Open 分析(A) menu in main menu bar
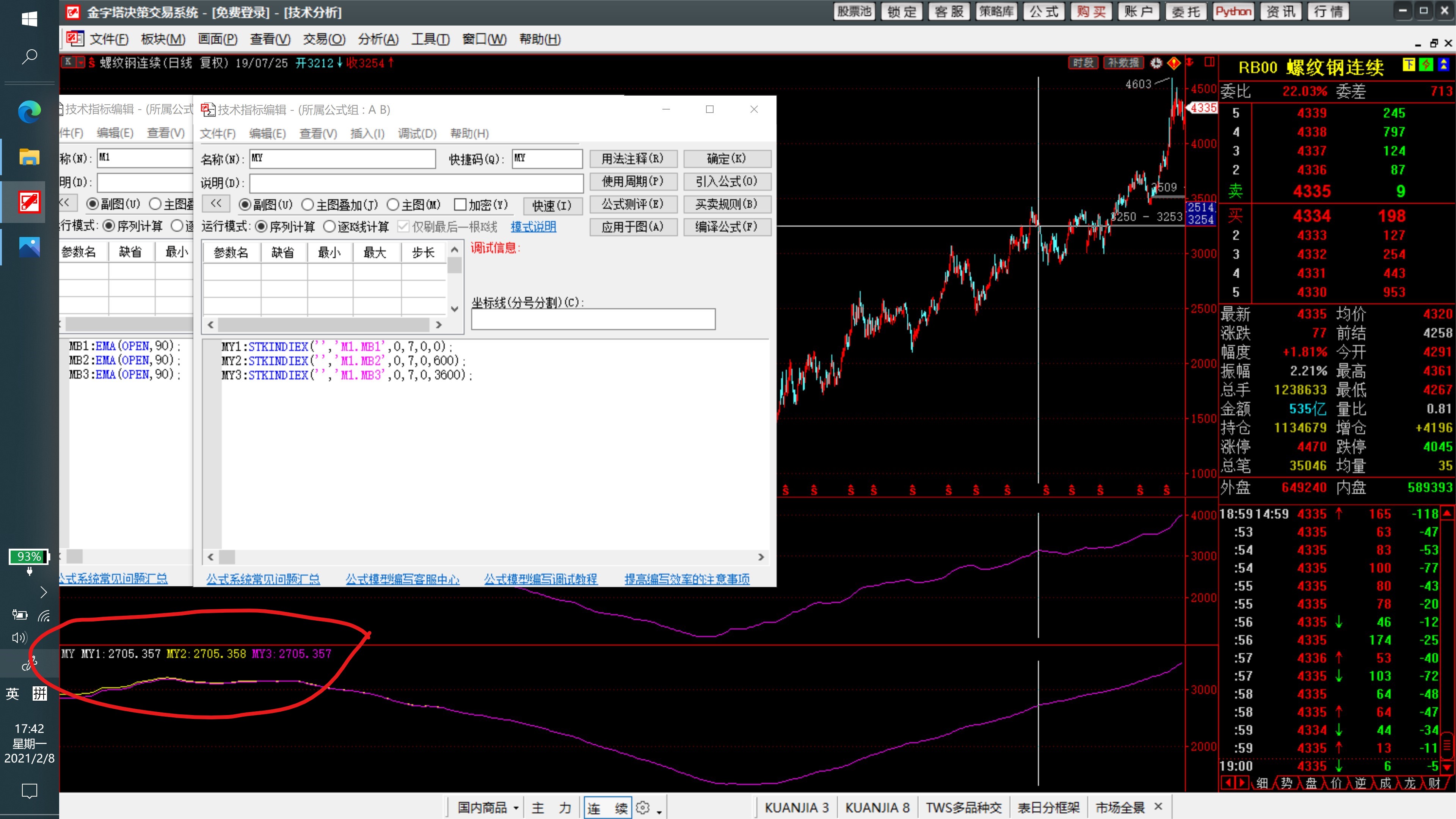Image resolution: width=1456 pixels, height=819 pixels. [x=378, y=39]
